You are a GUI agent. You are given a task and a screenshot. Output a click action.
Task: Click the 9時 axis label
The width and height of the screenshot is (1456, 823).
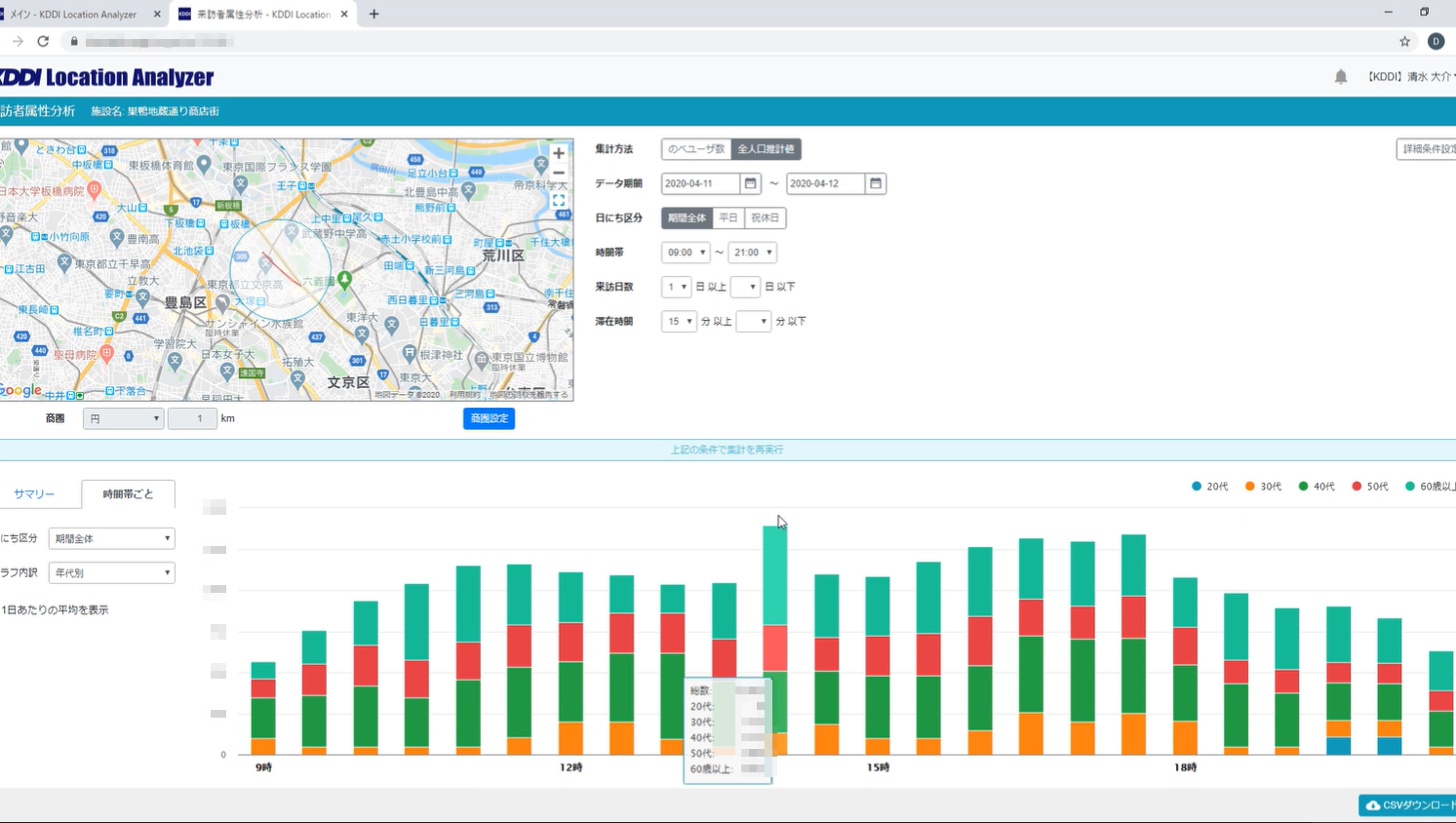coord(263,767)
